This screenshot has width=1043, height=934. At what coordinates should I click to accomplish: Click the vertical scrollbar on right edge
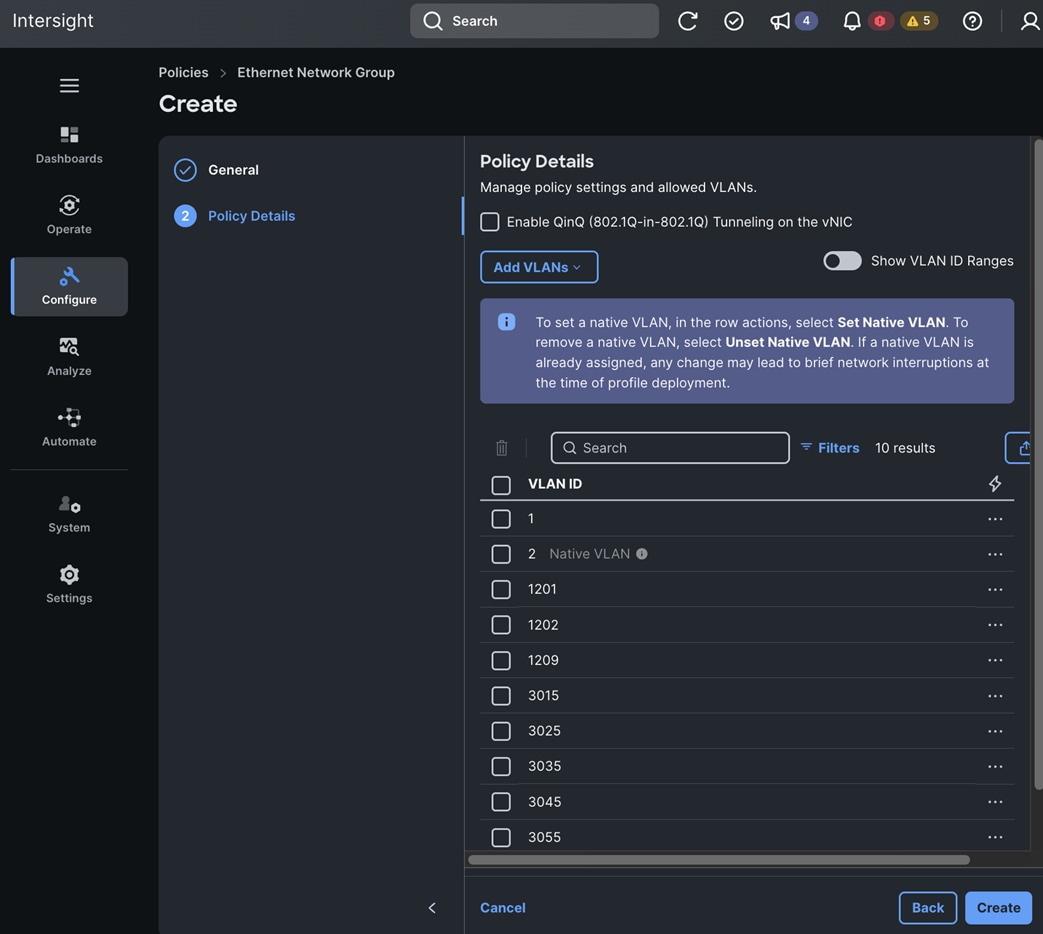tap(1038, 464)
